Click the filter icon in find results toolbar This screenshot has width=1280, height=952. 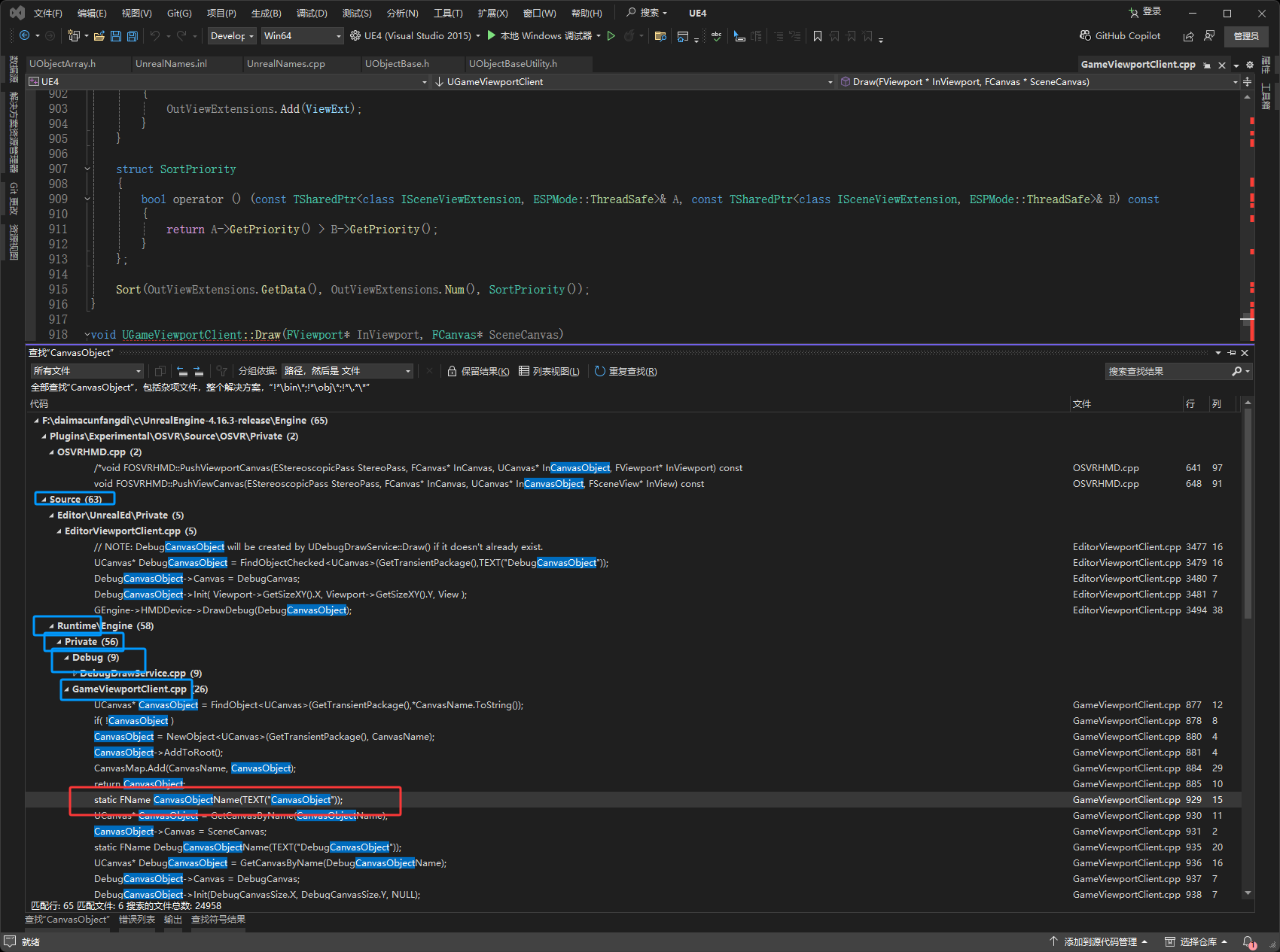(x=221, y=371)
